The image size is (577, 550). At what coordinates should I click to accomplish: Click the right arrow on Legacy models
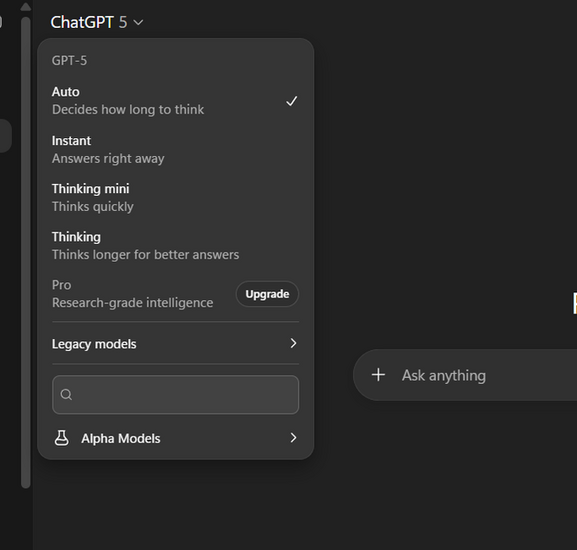293,343
